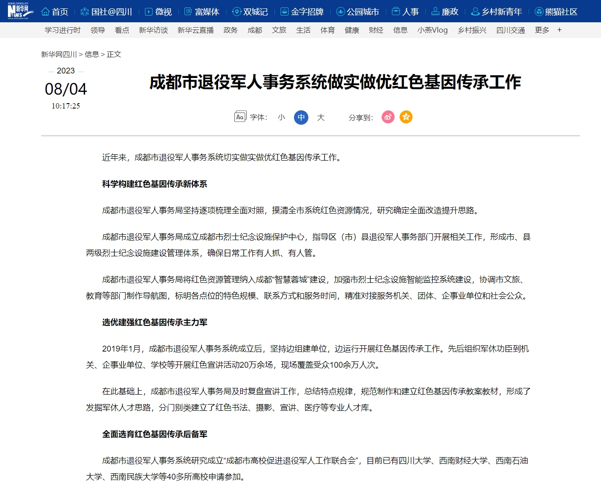The height and width of the screenshot is (496, 601).
Task: Go to 信息 channel in subnav
Action: [400, 30]
